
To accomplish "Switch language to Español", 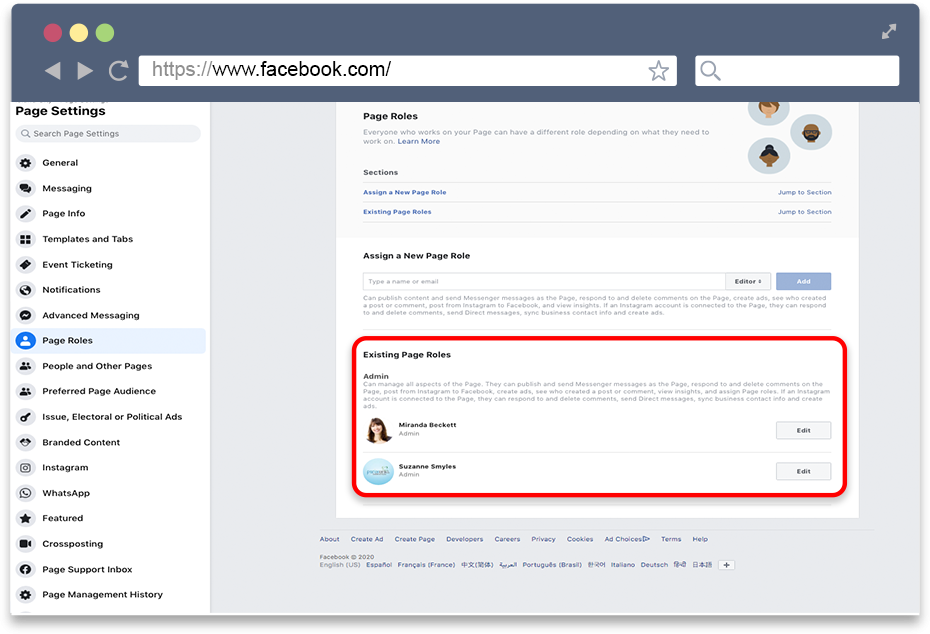I will tap(378, 565).
